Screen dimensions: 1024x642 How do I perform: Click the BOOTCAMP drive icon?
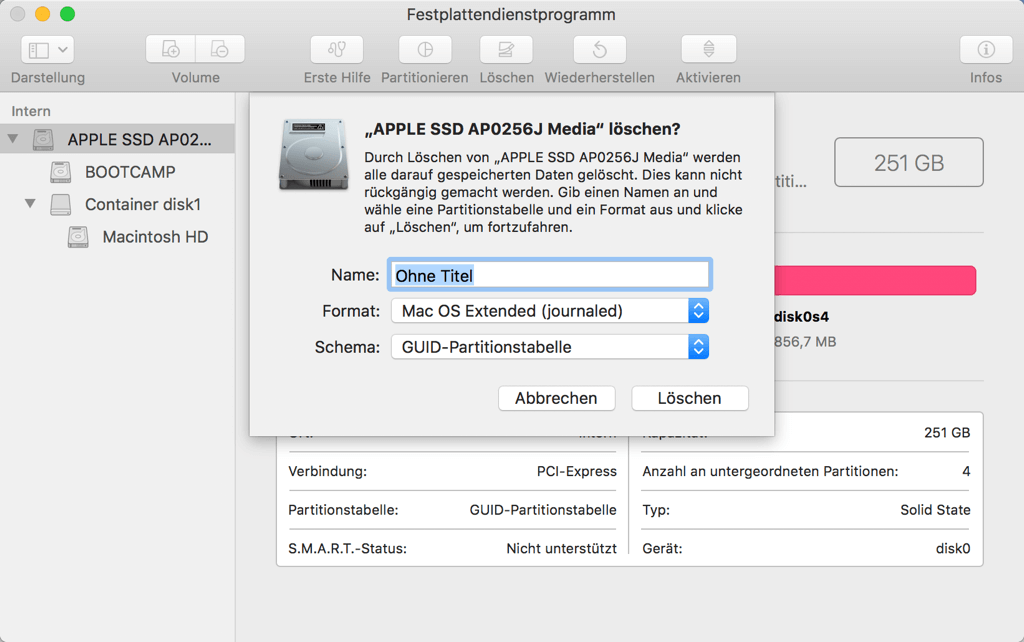tap(61, 172)
